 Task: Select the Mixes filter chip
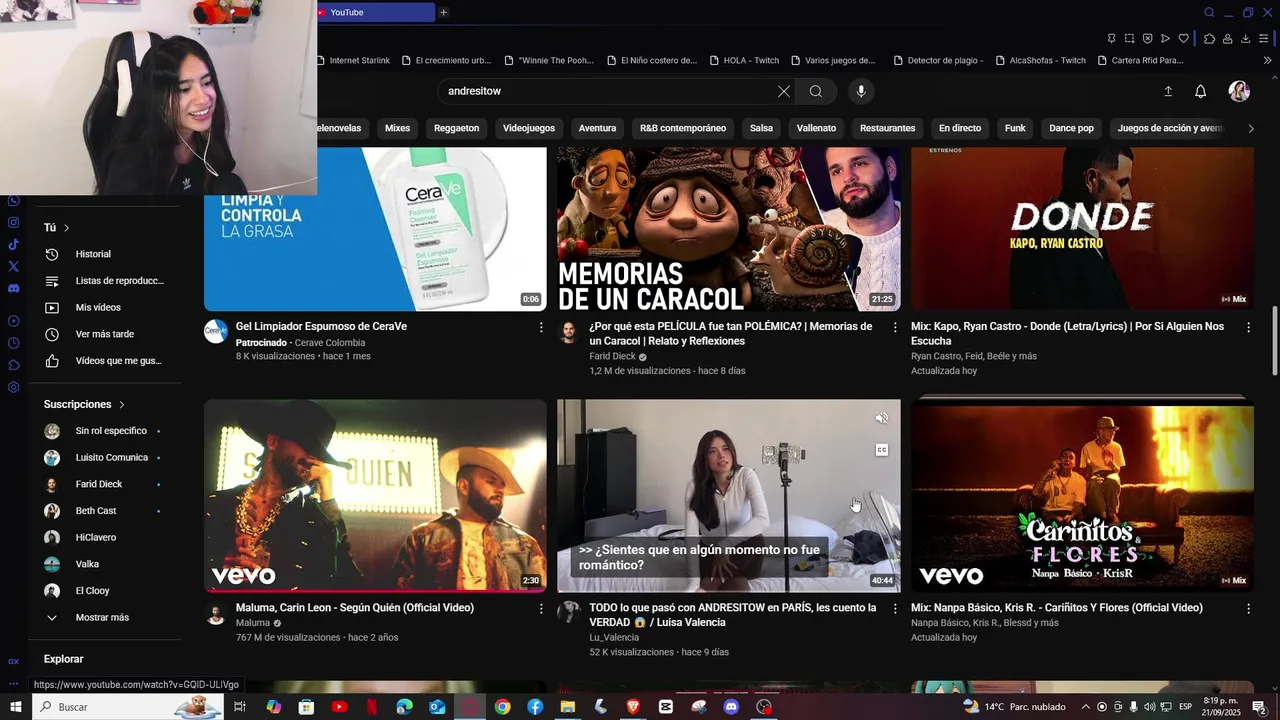tap(397, 128)
